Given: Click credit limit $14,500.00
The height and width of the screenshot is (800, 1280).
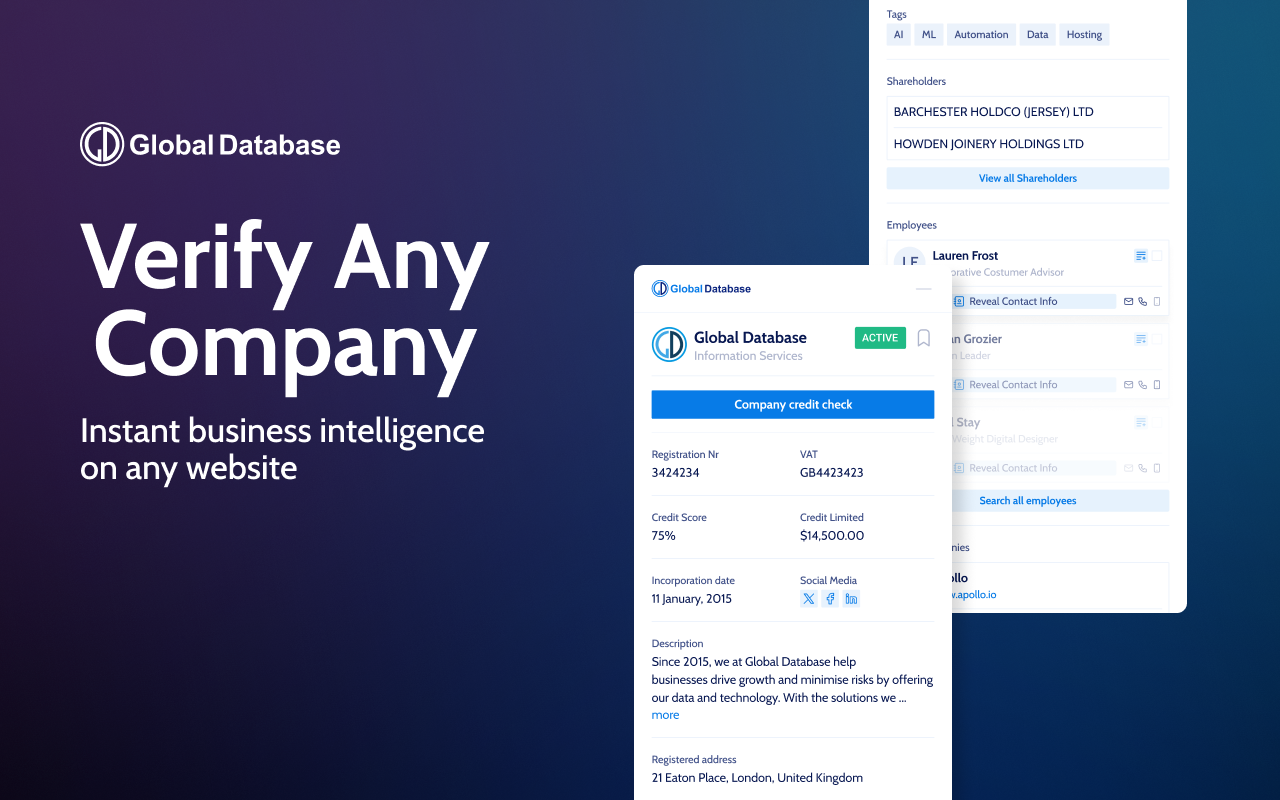Looking at the screenshot, I should coord(832,535).
